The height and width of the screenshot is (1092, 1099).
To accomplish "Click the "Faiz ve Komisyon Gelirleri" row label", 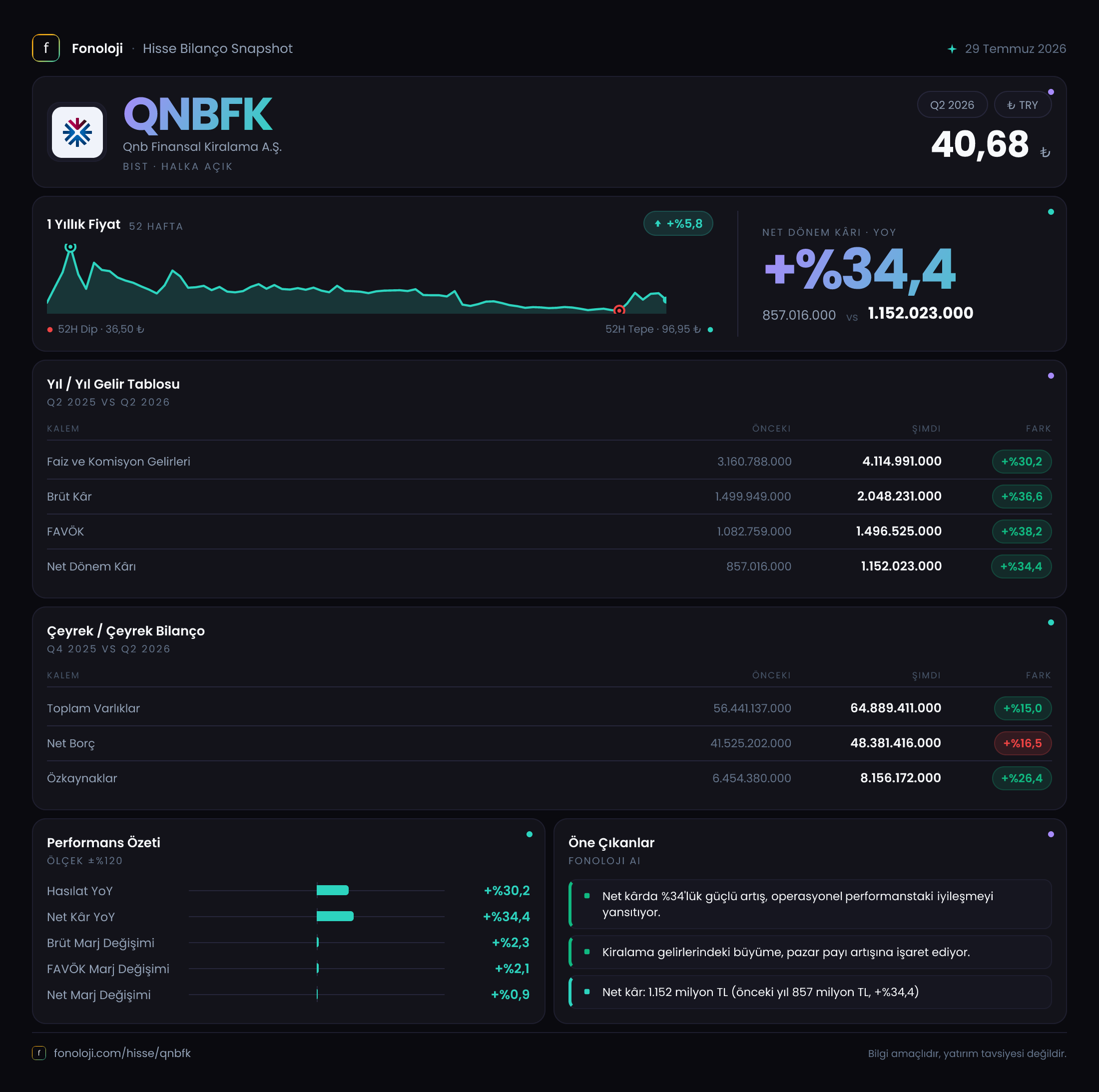I will click(119, 461).
